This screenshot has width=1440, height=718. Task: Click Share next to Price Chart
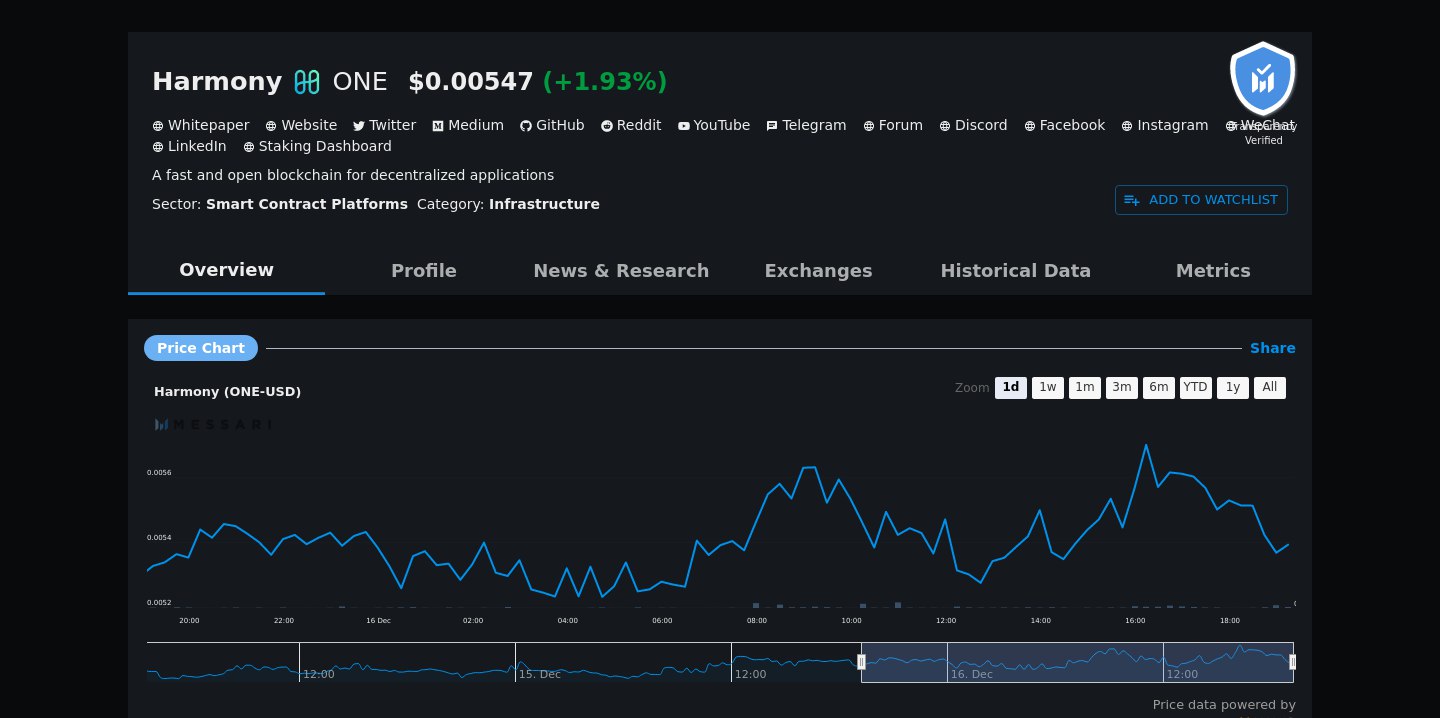point(1273,348)
